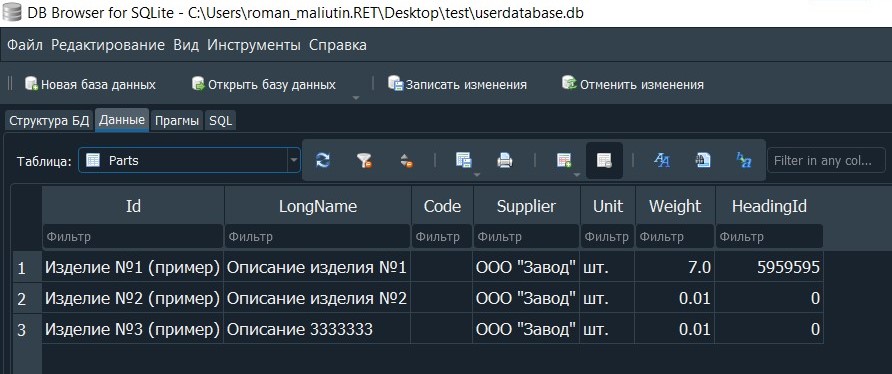Select the Supplier cell in row 2
Viewport: 892px width, 374px height.
[526, 298]
